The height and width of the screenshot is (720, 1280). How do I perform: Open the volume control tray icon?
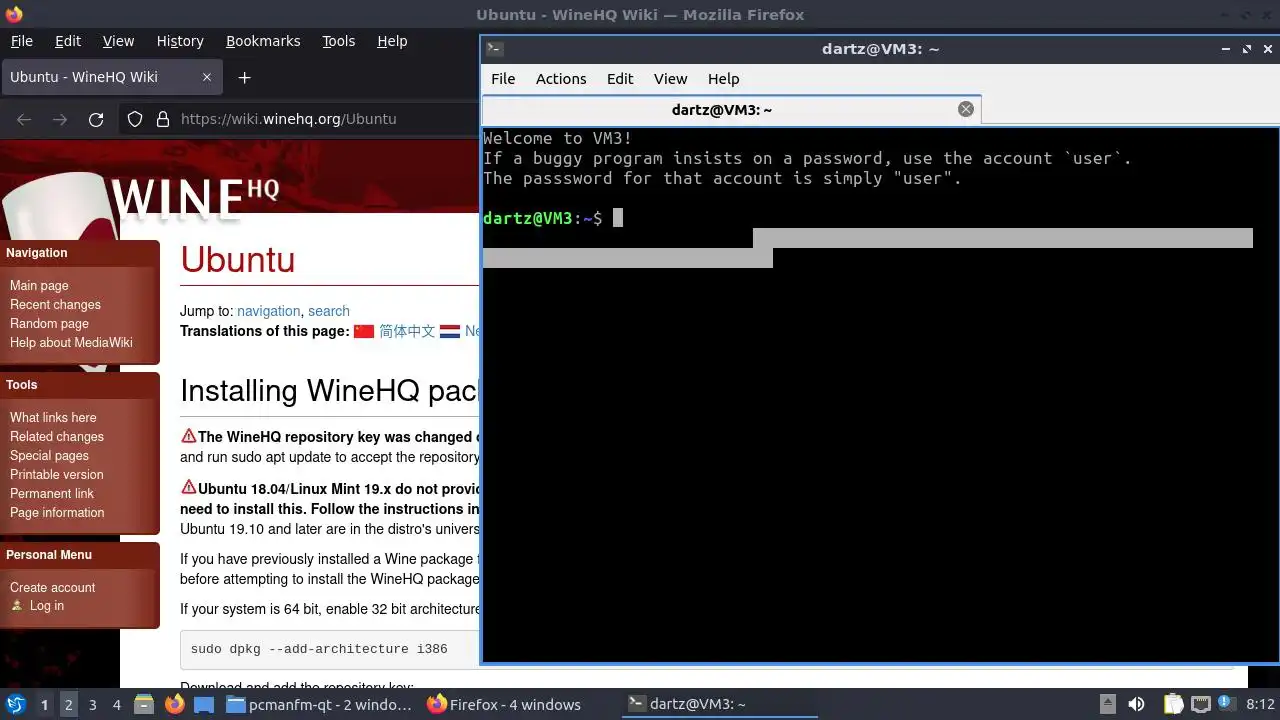tap(1136, 704)
